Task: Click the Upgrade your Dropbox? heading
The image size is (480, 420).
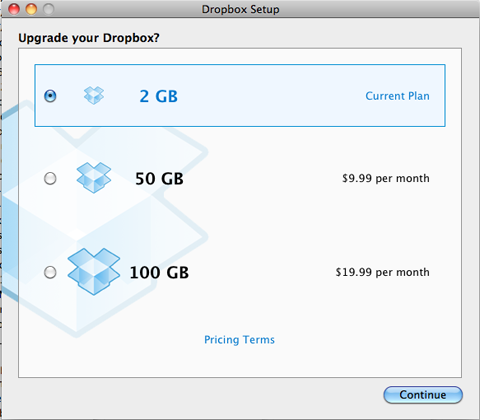Action: click(x=89, y=38)
